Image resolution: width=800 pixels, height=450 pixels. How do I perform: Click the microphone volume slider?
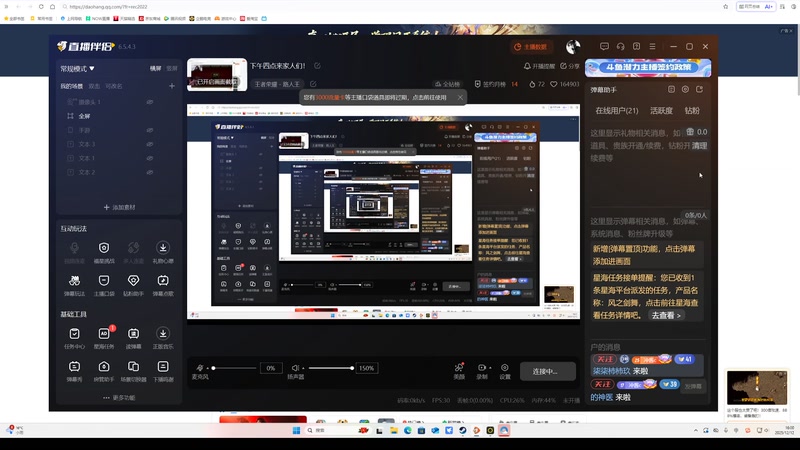[x=234, y=368]
